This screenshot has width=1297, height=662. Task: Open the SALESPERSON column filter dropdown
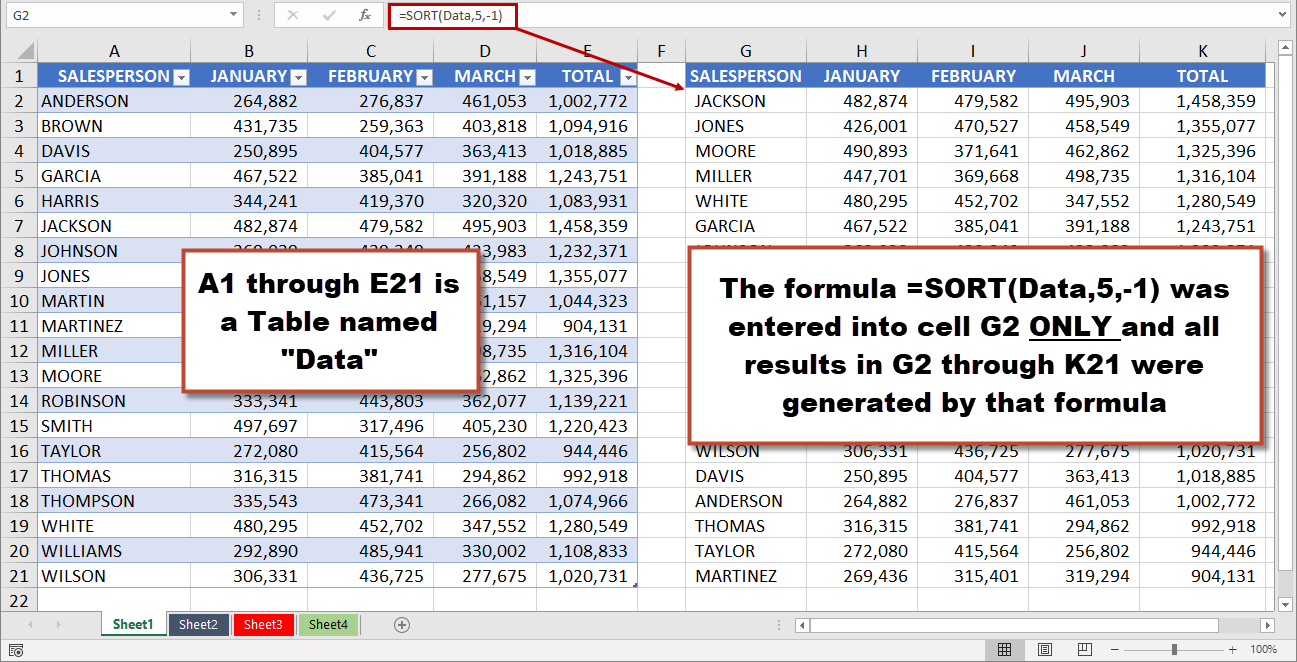pyautogui.click(x=183, y=77)
